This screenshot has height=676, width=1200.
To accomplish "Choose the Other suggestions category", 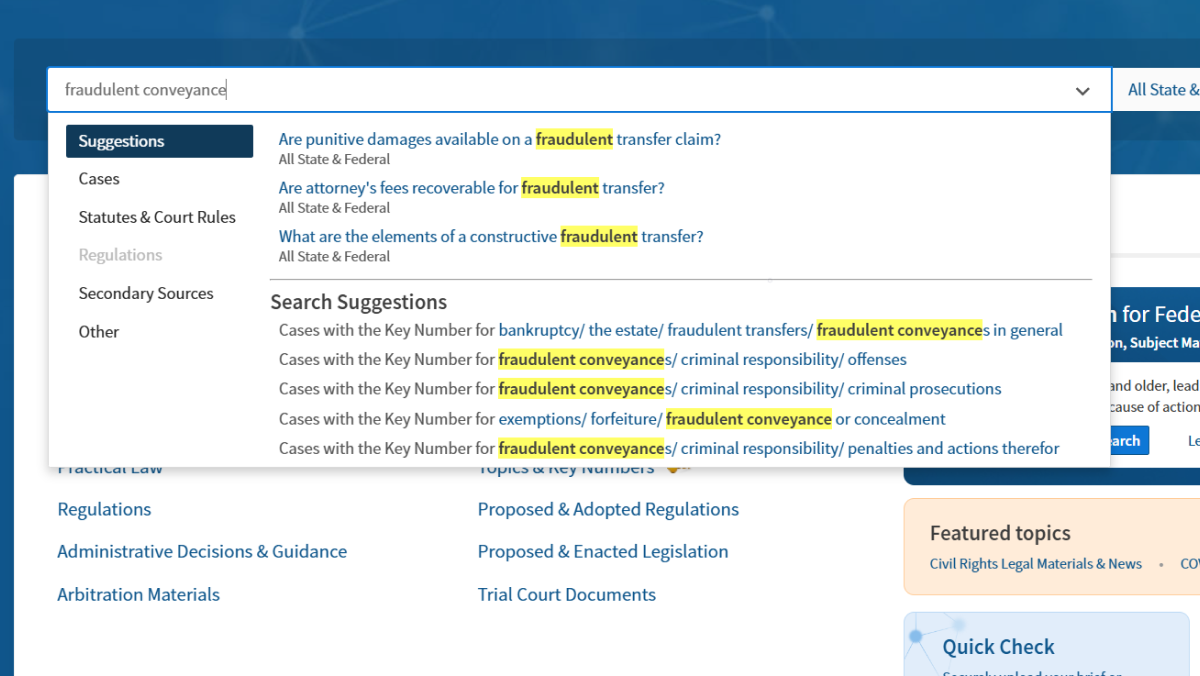I will [99, 332].
